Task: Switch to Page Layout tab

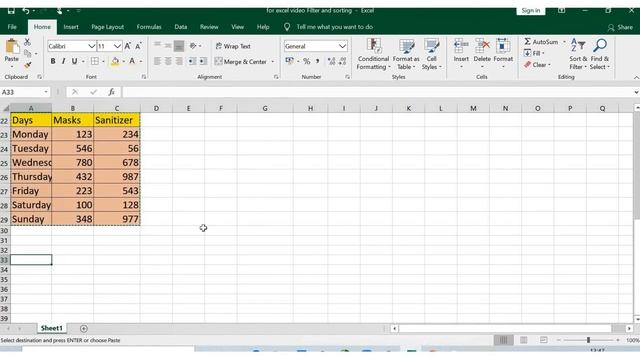Action: pos(107,27)
